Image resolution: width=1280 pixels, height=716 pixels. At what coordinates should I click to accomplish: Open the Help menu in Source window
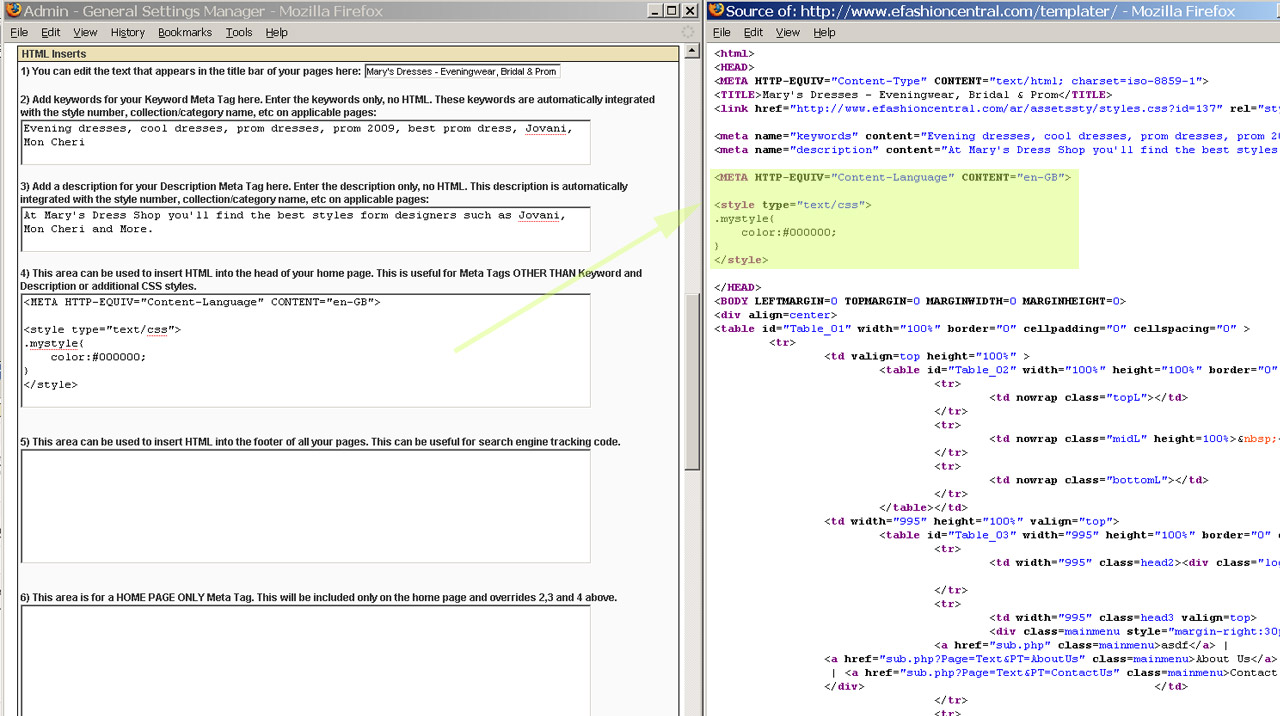824,32
